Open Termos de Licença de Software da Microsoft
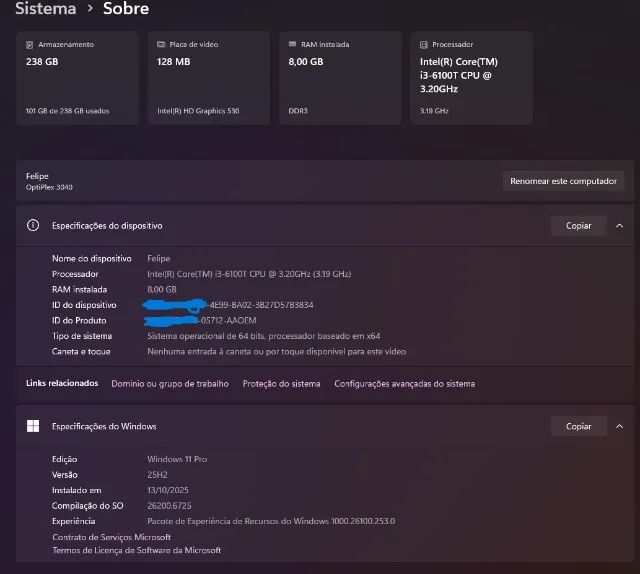This screenshot has height=574, width=640. click(x=136, y=550)
